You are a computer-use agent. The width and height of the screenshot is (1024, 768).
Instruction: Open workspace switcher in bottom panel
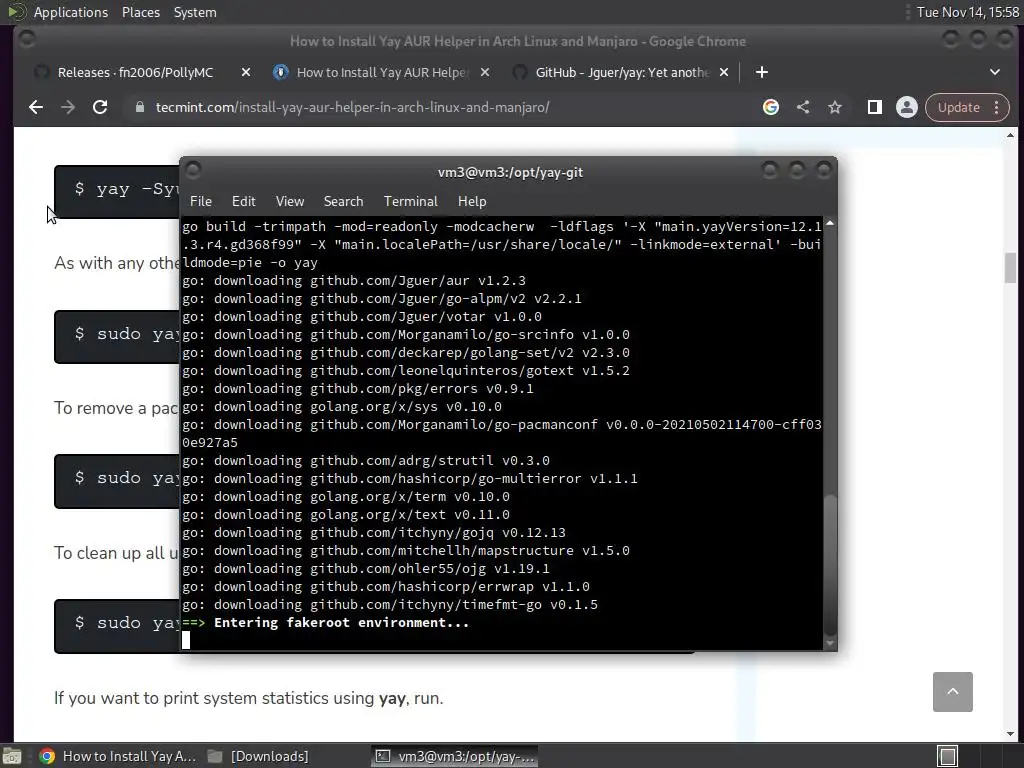point(948,756)
